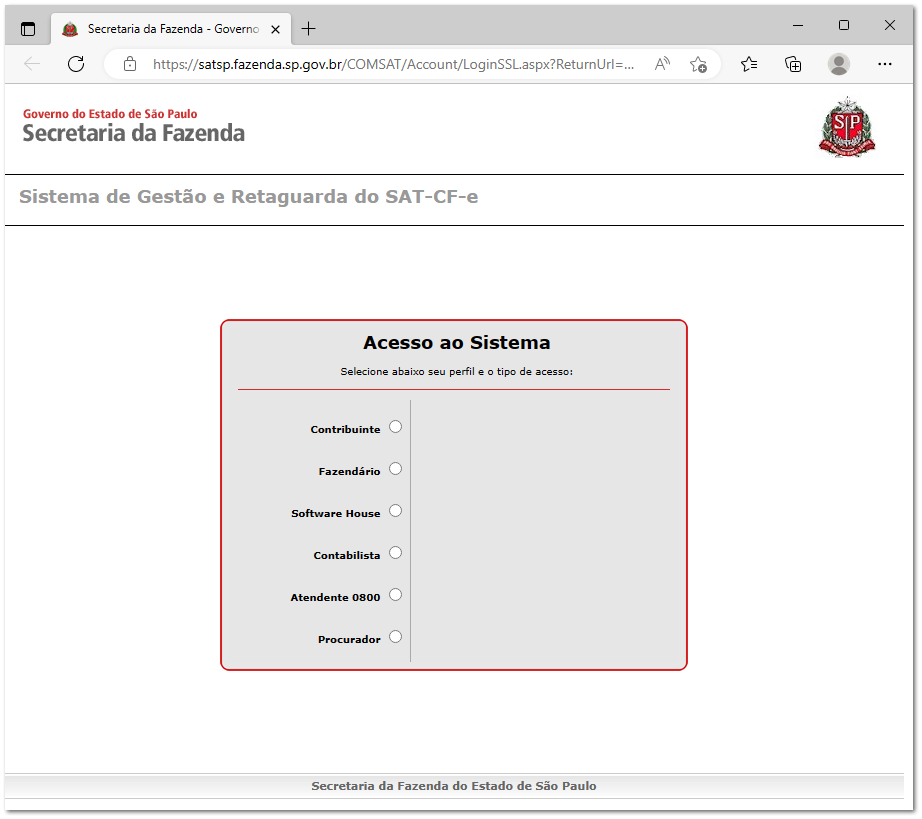922x819 pixels.
Task: Add this page to favorites
Action: [x=699, y=63]
